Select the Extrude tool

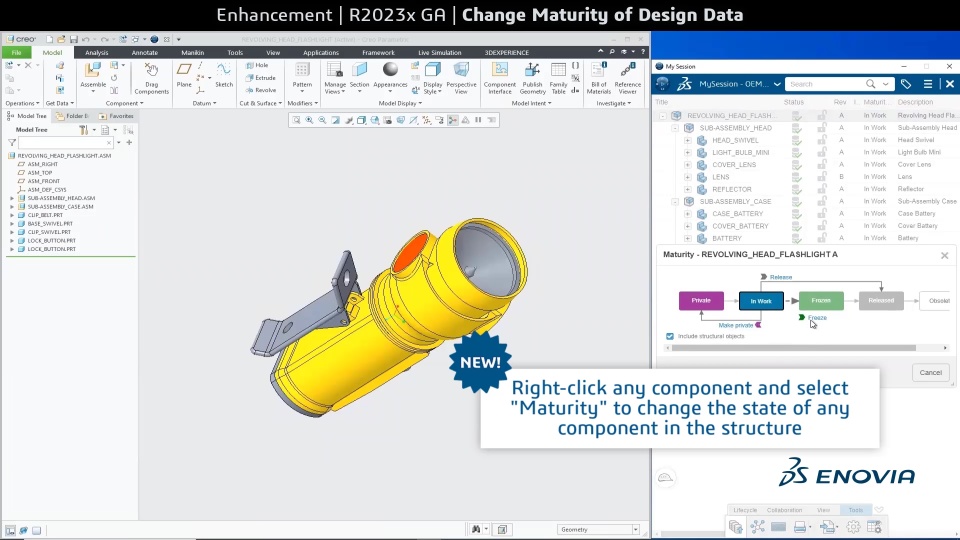pyautogui.click(x=261, y=78)
